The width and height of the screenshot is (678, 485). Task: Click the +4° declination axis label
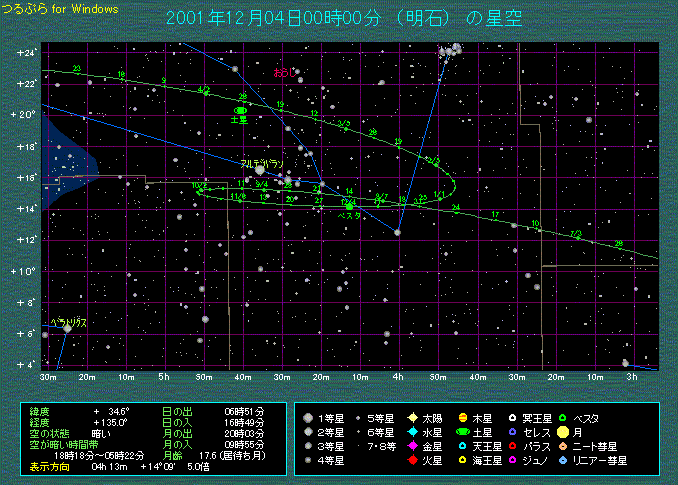[x=27, y=364]
